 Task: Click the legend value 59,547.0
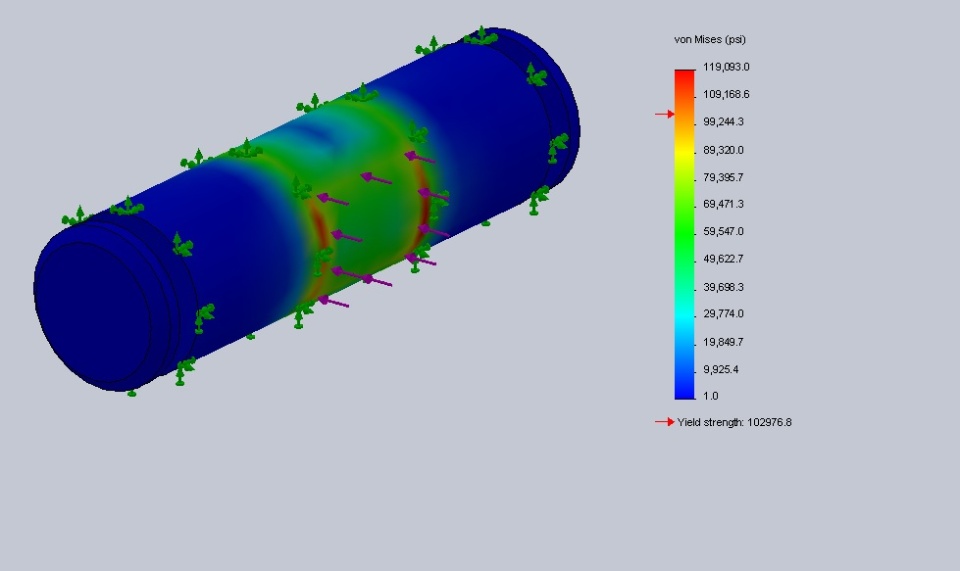tap(724, 231)
